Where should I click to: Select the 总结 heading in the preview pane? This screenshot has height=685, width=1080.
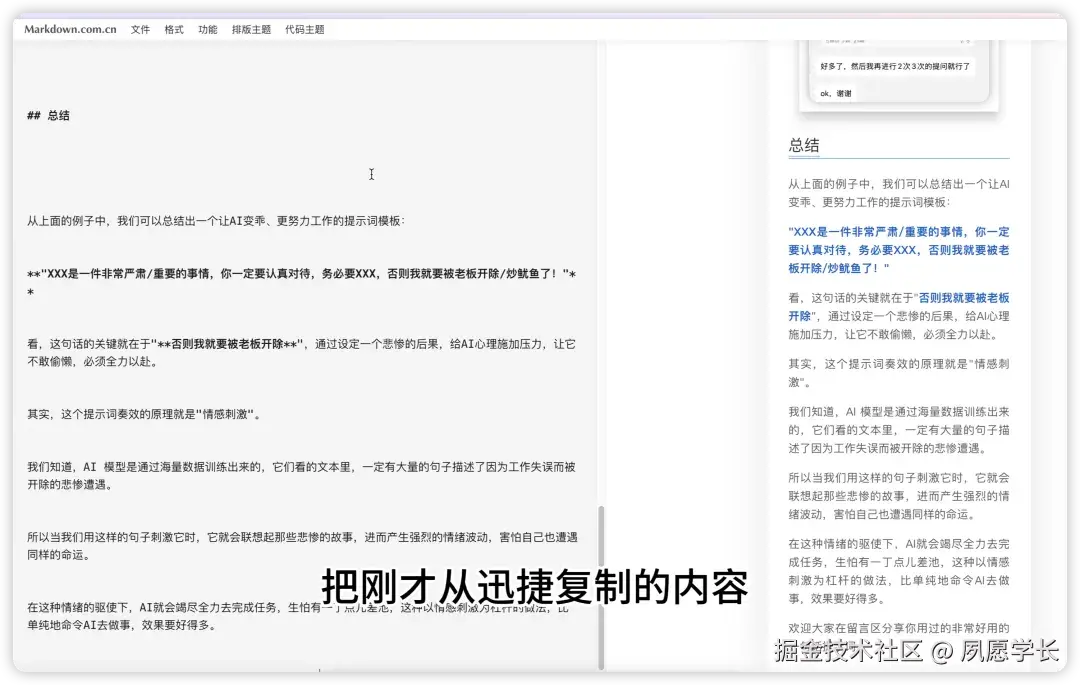(x=804, y=144)
